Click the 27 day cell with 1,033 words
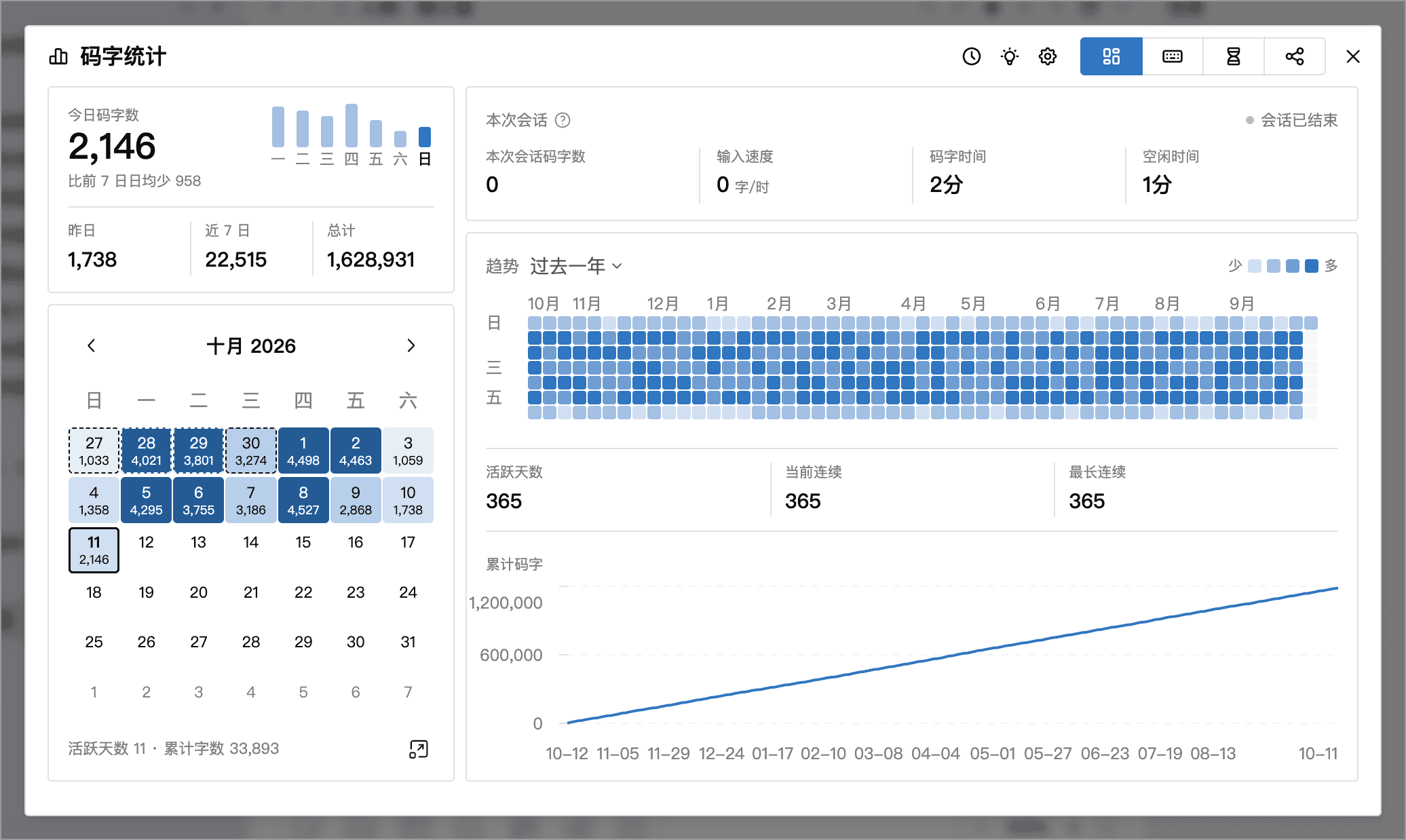Screen dimensions: 1406x840 click(94, 451)
